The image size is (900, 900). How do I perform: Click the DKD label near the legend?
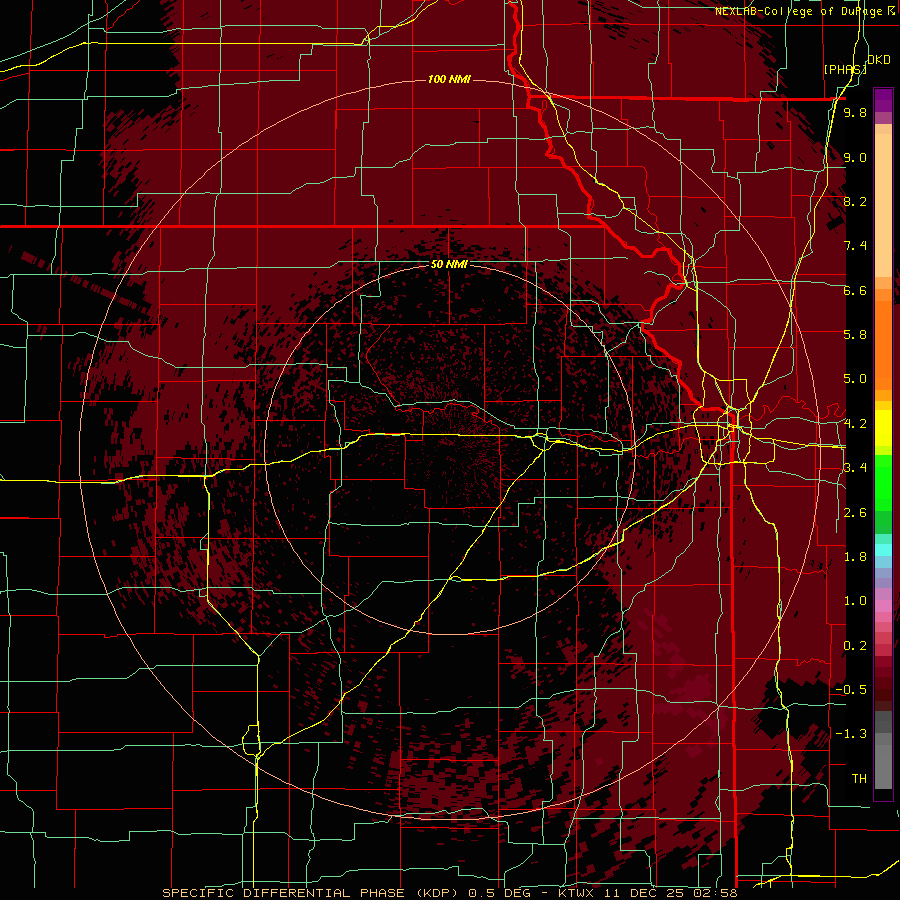(x=879, y=60)
